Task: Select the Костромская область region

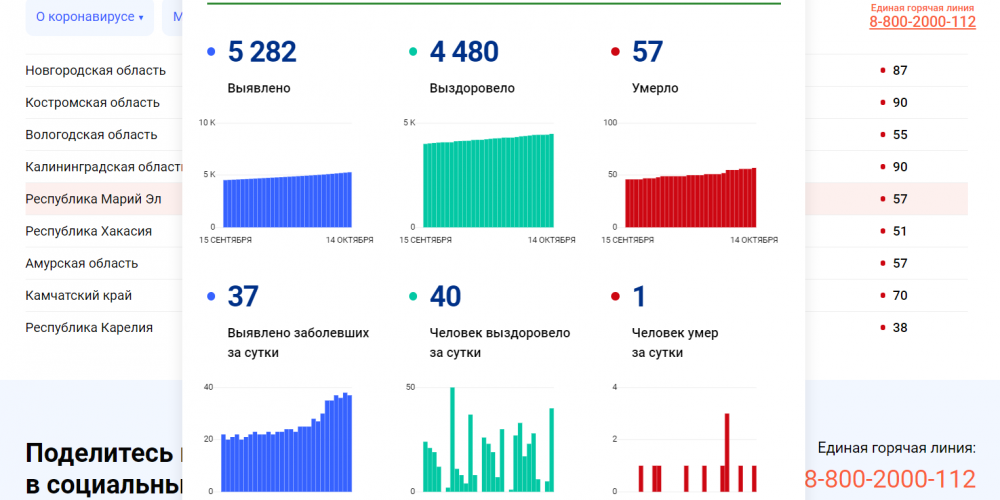Action: pyautogui.click(x=92, y=103)
